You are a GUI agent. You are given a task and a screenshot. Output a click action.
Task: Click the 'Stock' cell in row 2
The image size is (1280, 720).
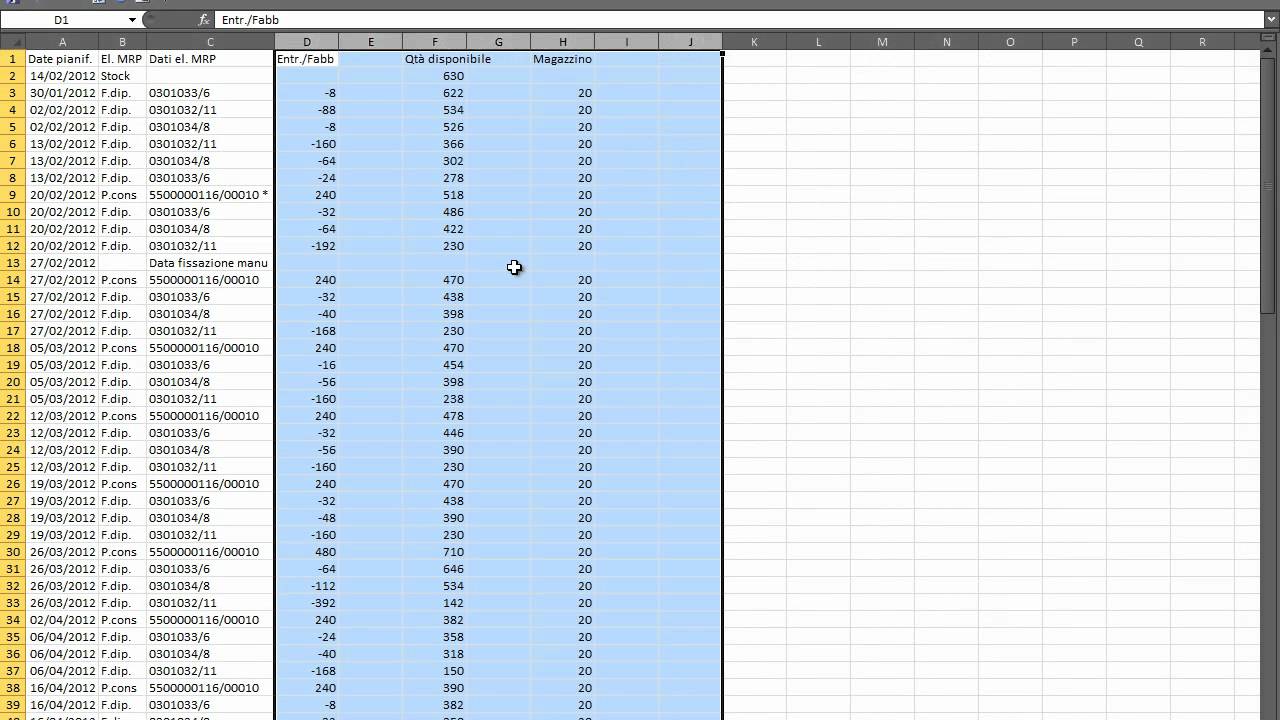click(122, 76)
